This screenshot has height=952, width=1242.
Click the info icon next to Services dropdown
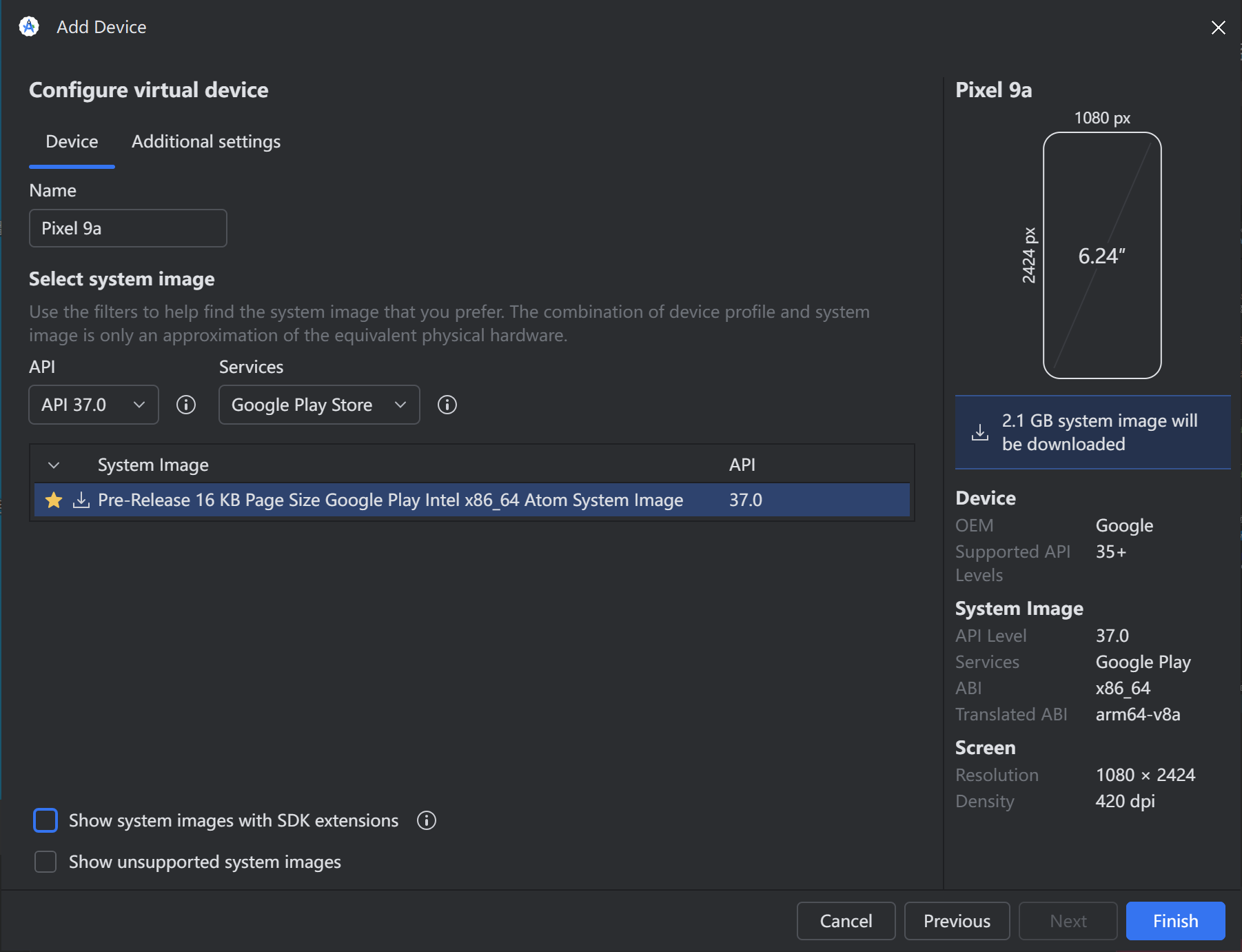coord(447,405)
